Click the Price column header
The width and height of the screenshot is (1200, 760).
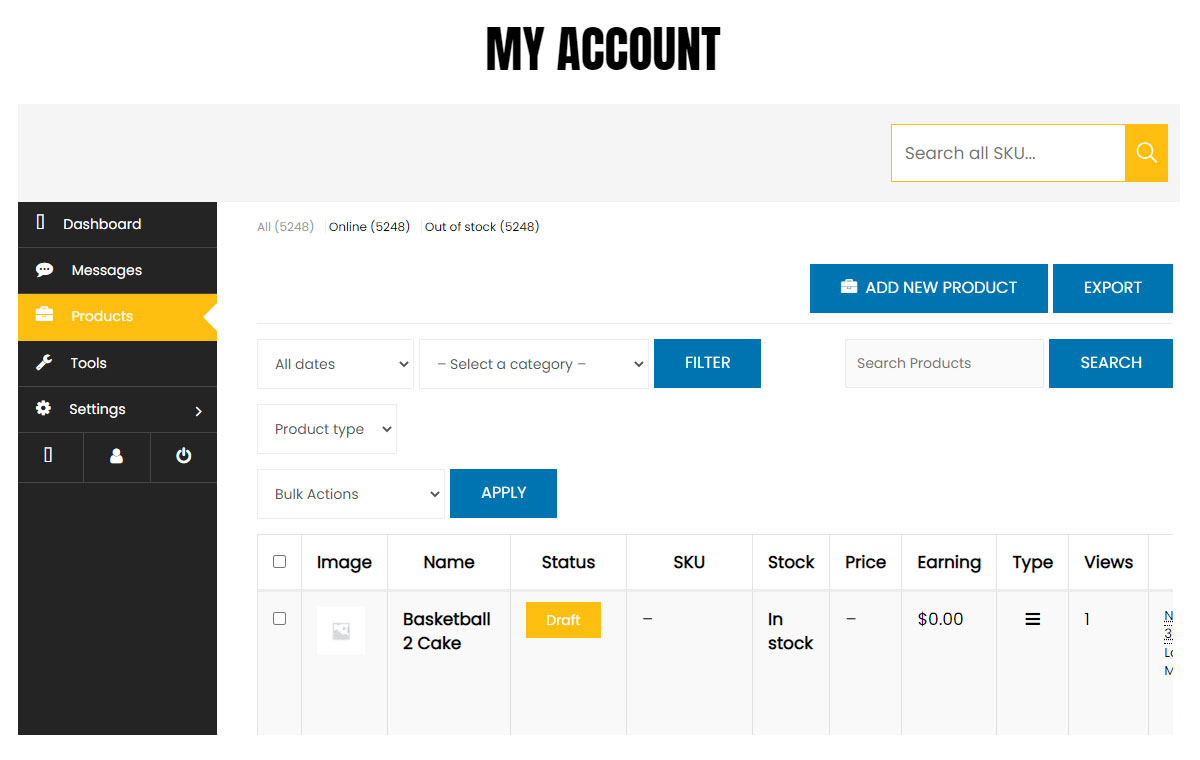click(865, 562)
